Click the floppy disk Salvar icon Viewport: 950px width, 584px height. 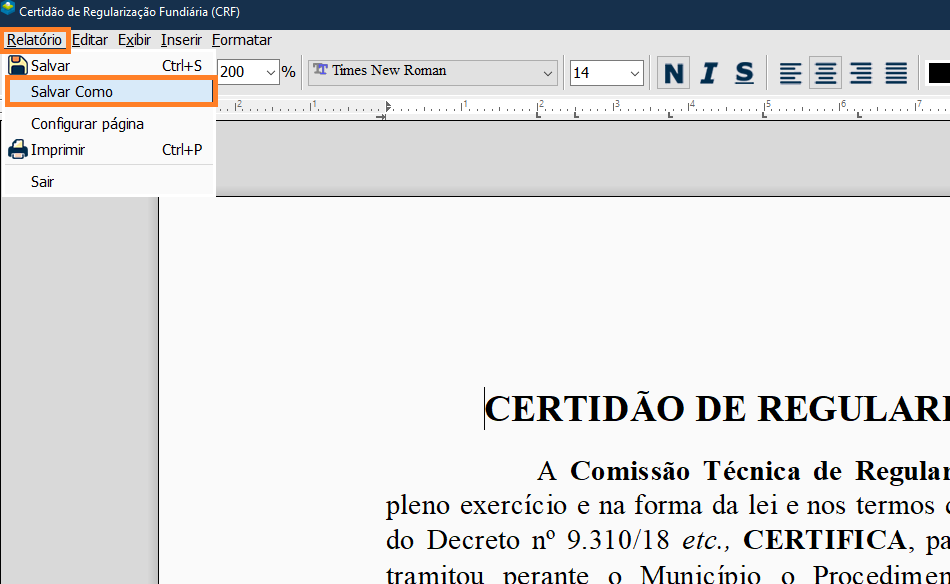click(18, 66)
